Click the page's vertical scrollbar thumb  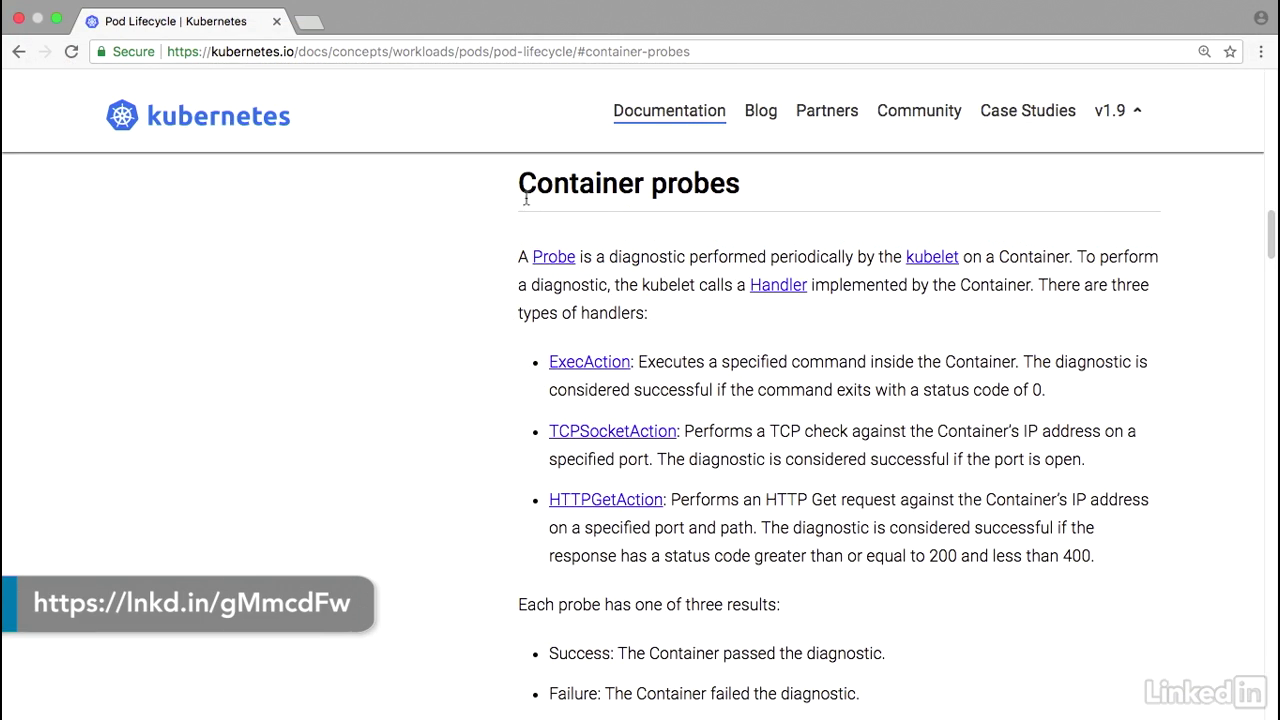point(1272,235)
